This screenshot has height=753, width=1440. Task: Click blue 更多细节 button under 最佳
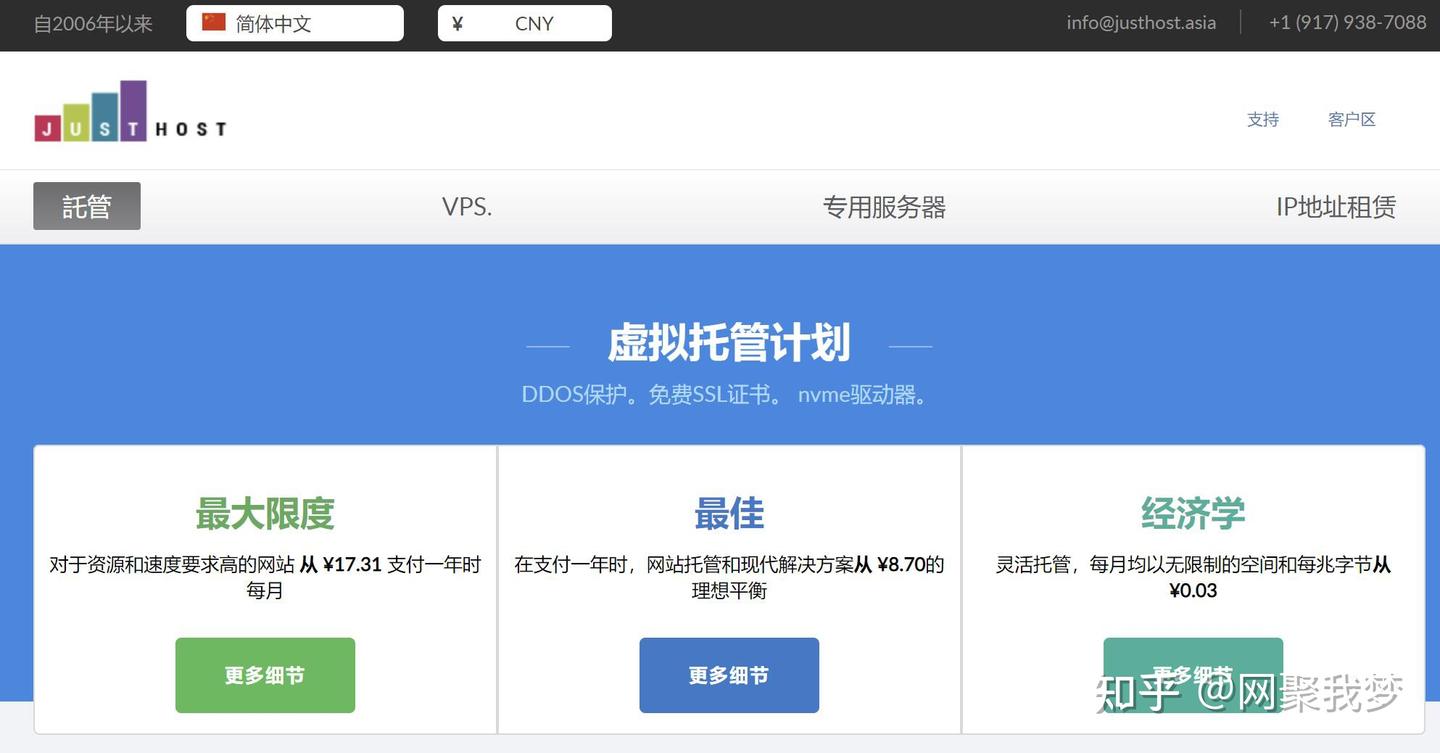click(x=729, y=675)
